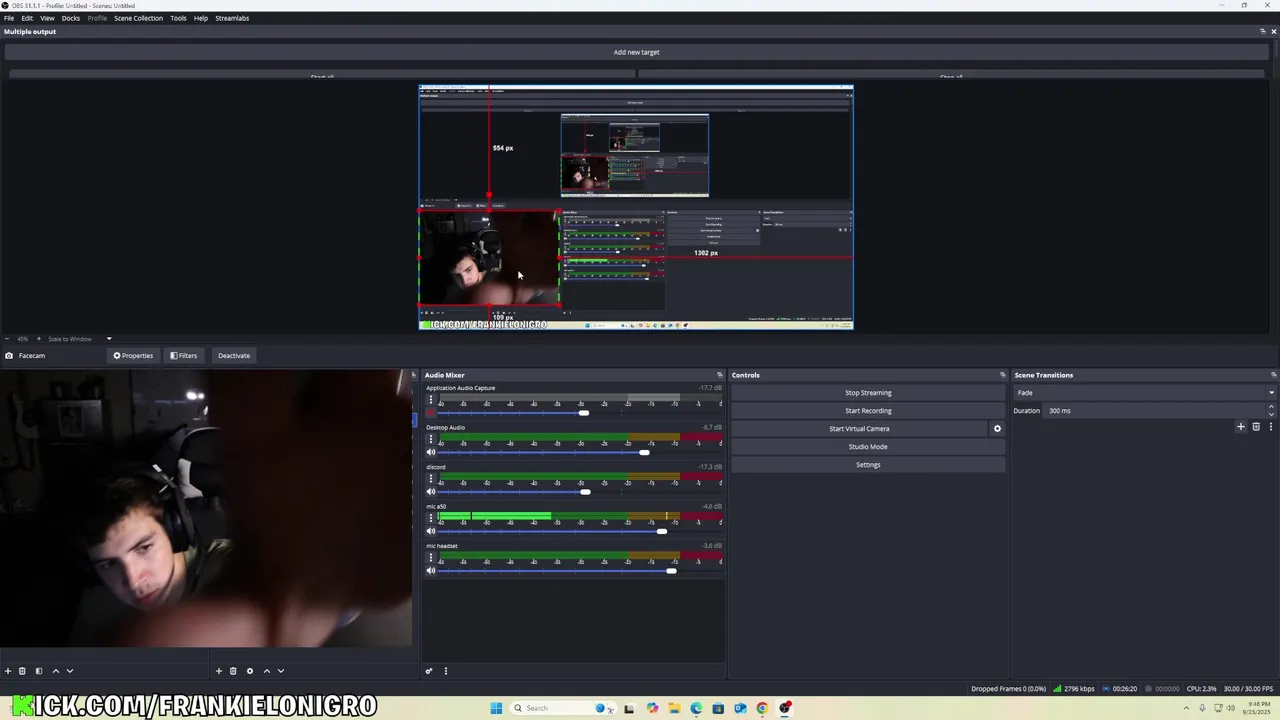The image size is (1280, 720).
Task: Unmute Application Audio Capture channel
Action: 431,412
